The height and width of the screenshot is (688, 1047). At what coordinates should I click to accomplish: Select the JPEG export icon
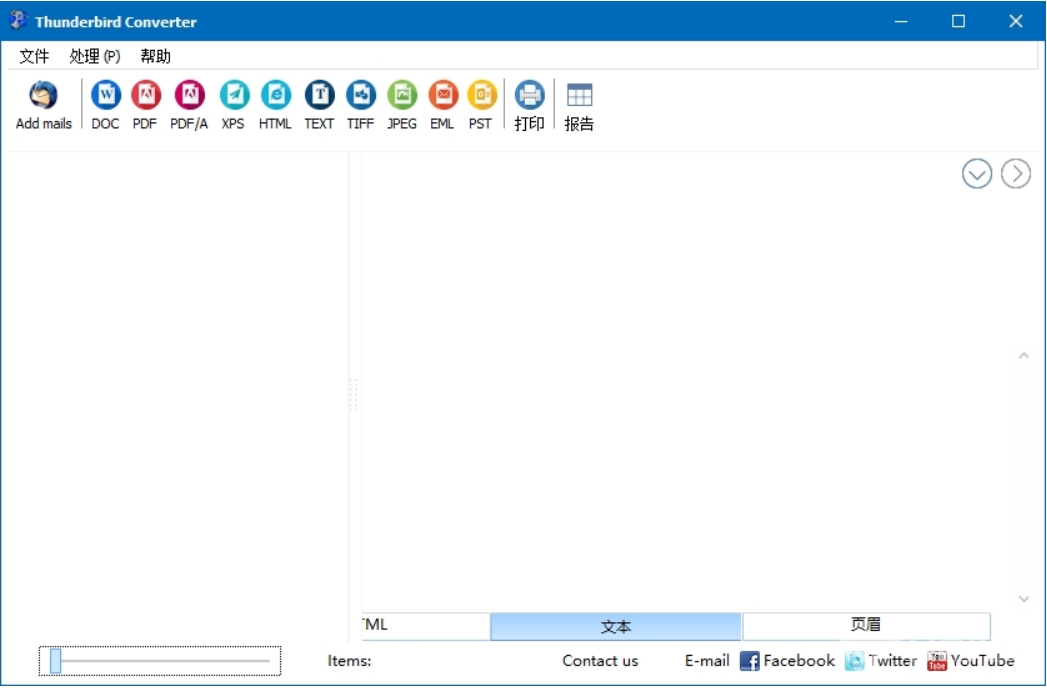[x=402, y=96]
